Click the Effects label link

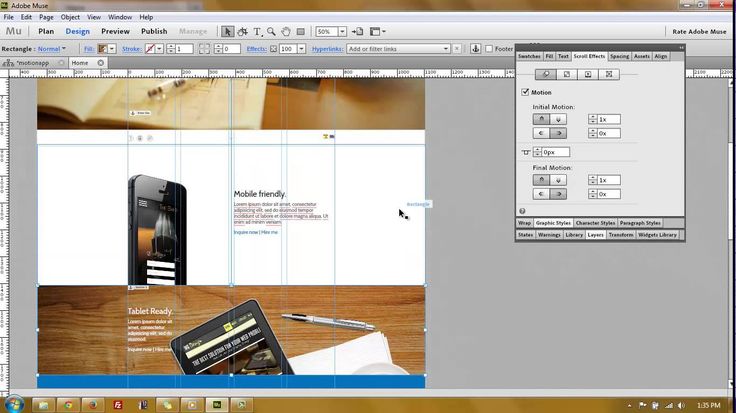pos(256,48)
